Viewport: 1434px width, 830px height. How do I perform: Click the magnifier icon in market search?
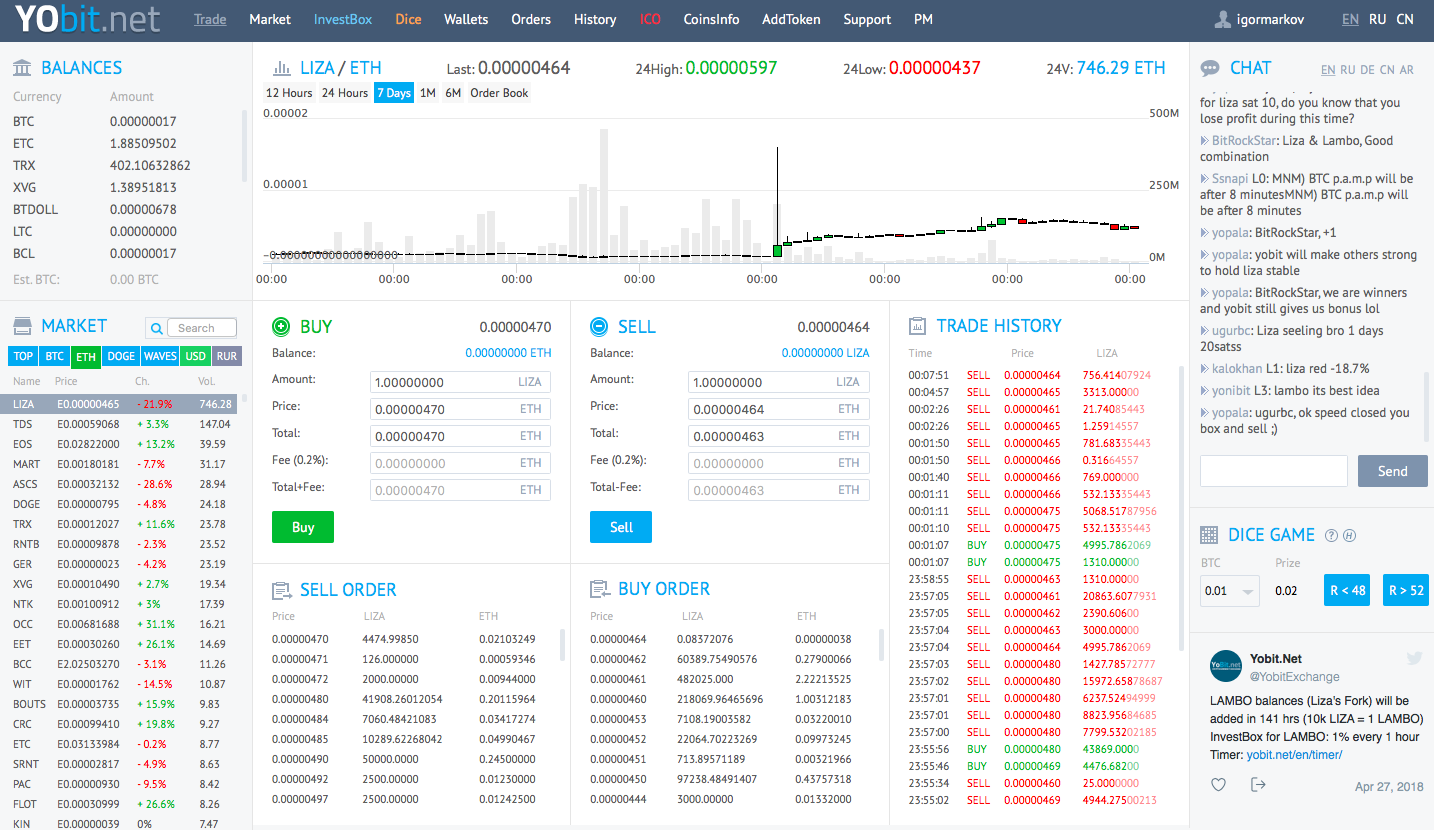coord(156,328)
